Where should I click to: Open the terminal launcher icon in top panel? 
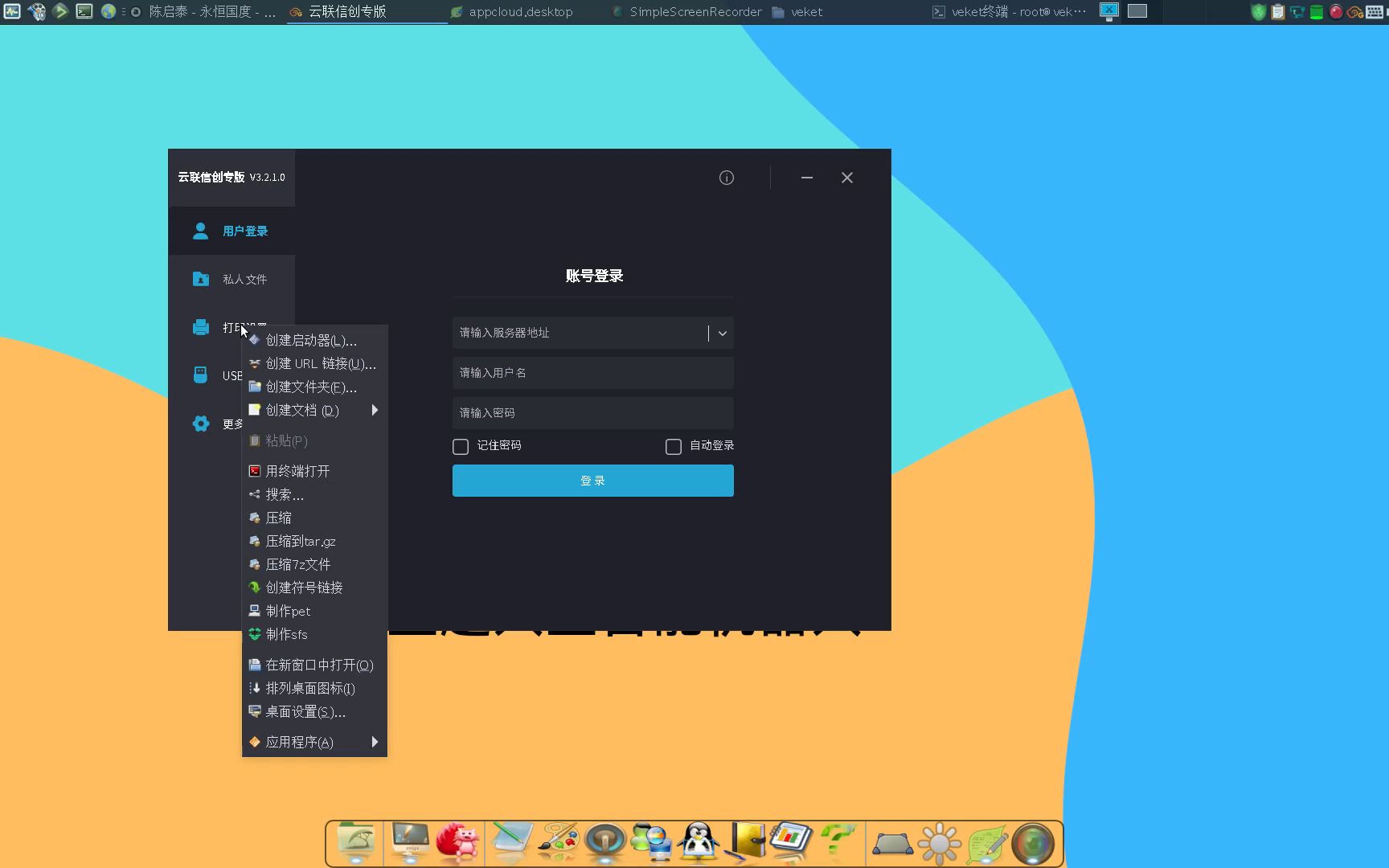84,11
